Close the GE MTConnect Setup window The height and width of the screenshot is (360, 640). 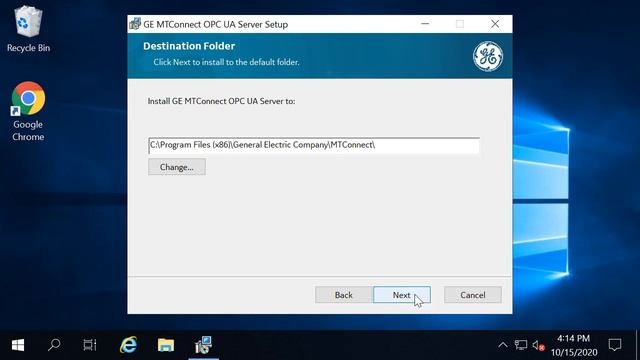(495, 24)
